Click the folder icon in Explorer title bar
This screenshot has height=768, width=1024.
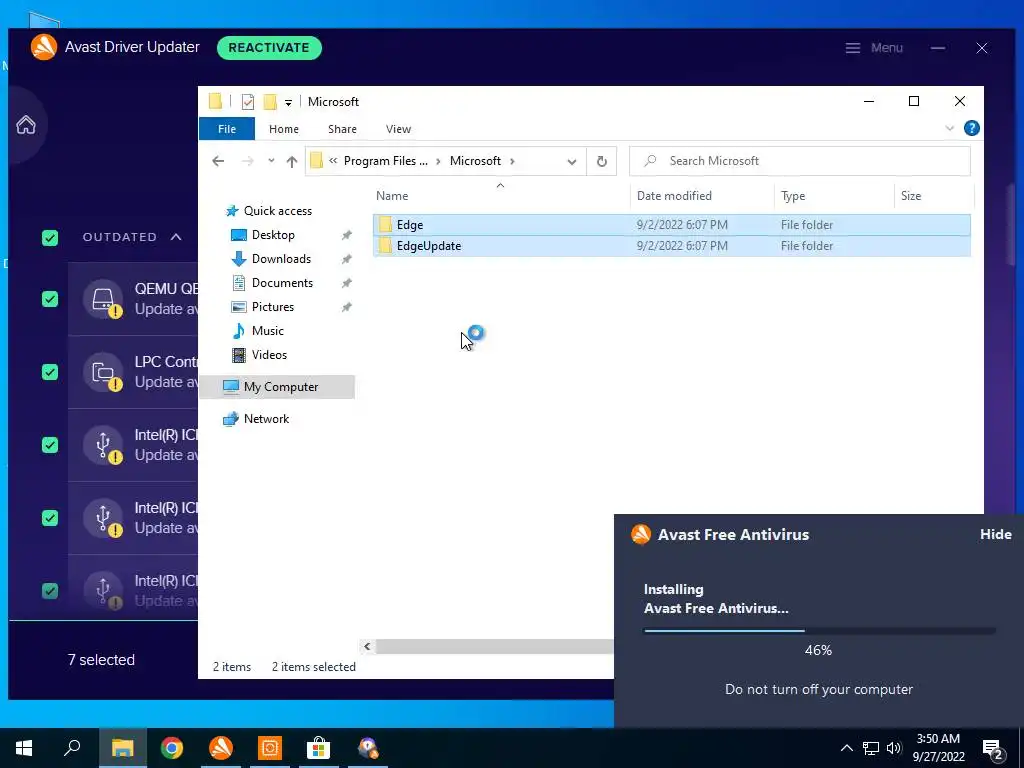[216, 101]
